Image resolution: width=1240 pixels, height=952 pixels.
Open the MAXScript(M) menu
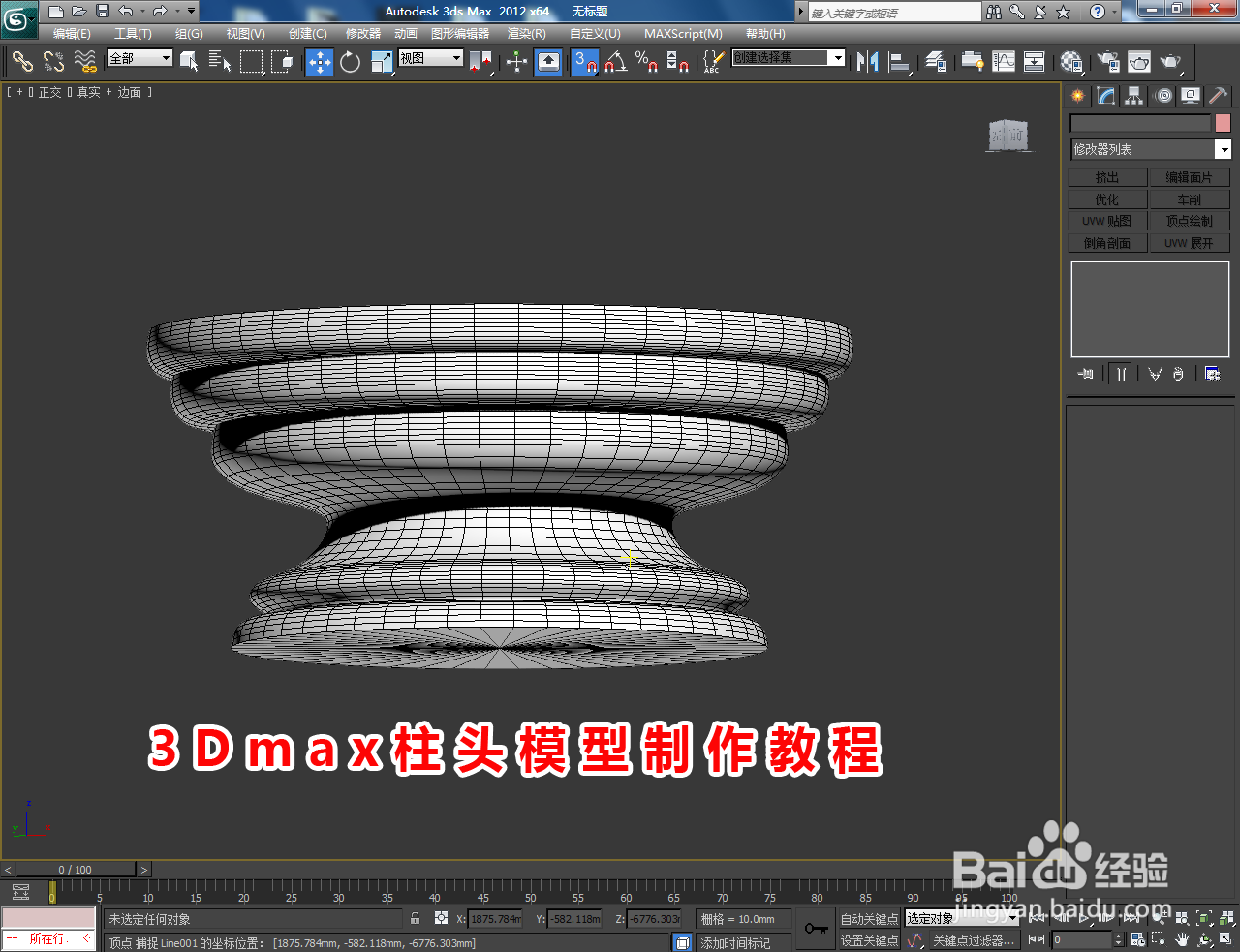pos(683,34)
